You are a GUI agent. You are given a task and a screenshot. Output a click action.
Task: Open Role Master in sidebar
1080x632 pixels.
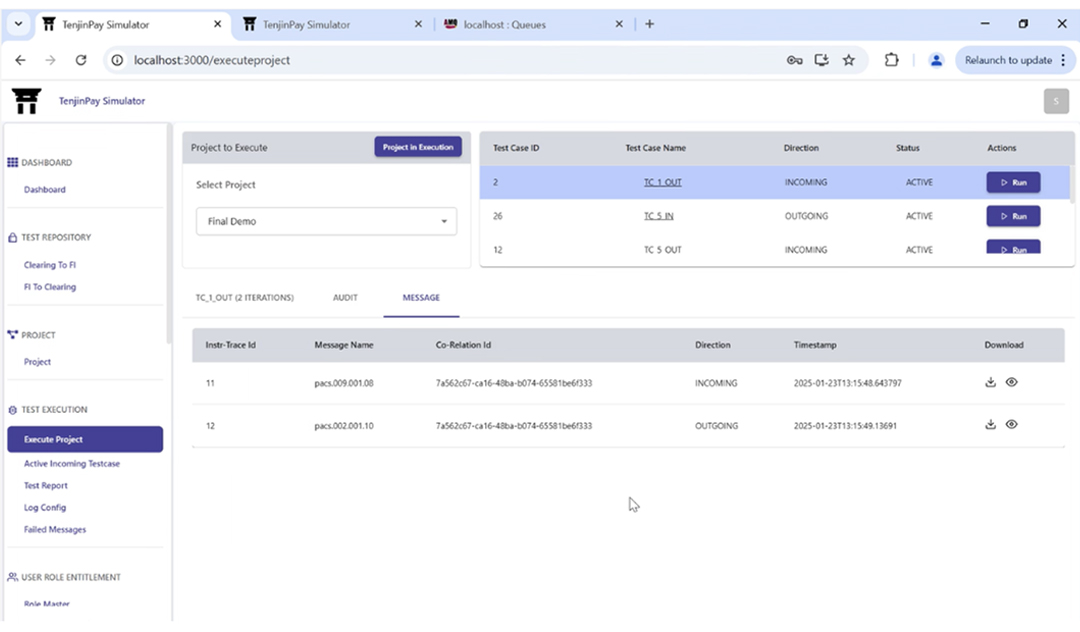click(x=46, y=604)
